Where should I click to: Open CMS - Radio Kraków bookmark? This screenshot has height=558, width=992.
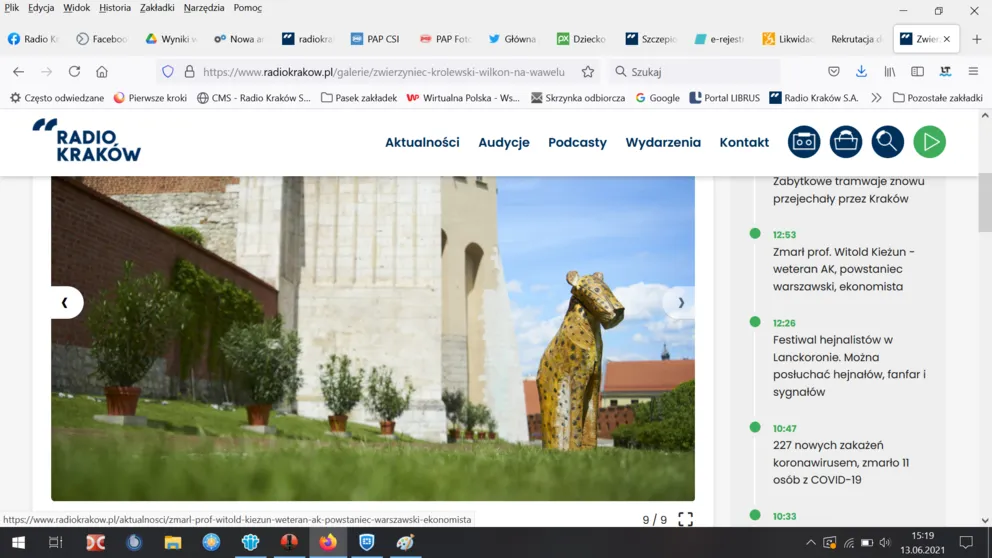pos(254,97)
